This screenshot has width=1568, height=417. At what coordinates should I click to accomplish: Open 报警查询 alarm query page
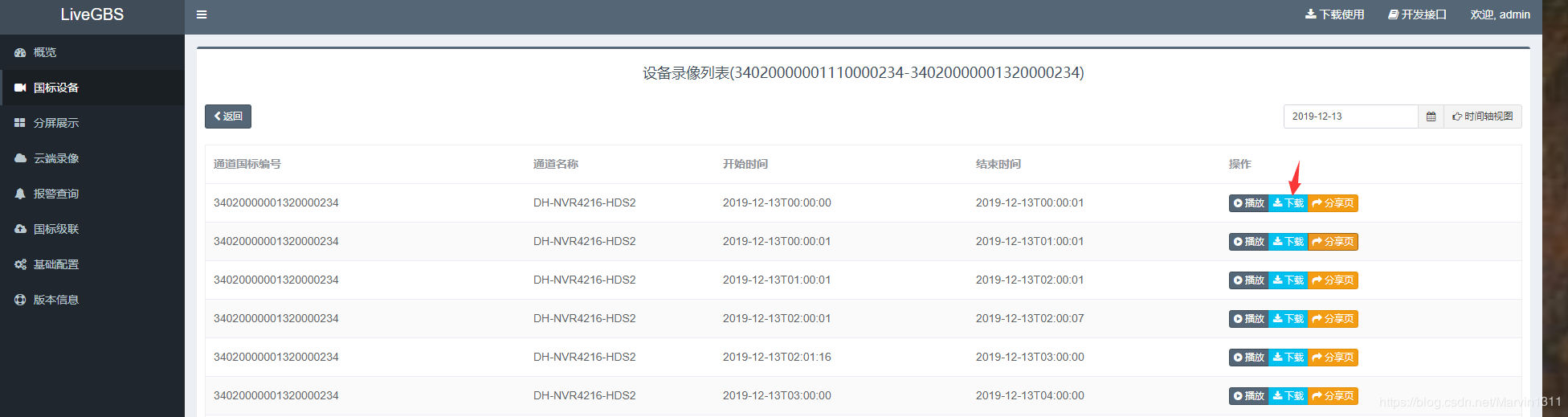click(x=92, y=194)
